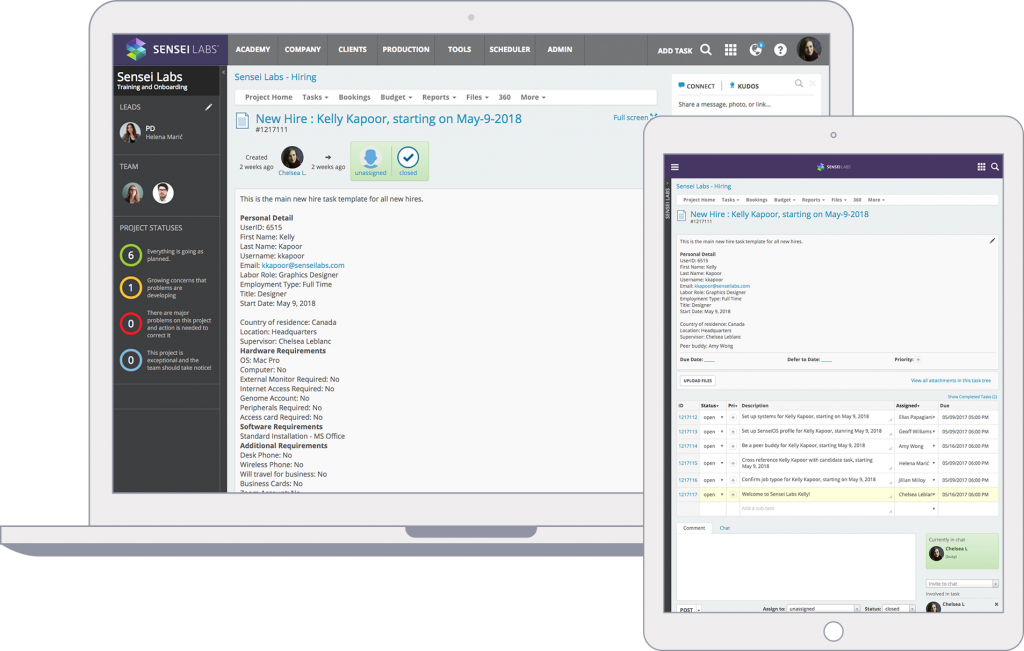Viewport: 1024px width, 651px height.
Task: Open the apps grid on tablet
Action: (x=981, y=167)
